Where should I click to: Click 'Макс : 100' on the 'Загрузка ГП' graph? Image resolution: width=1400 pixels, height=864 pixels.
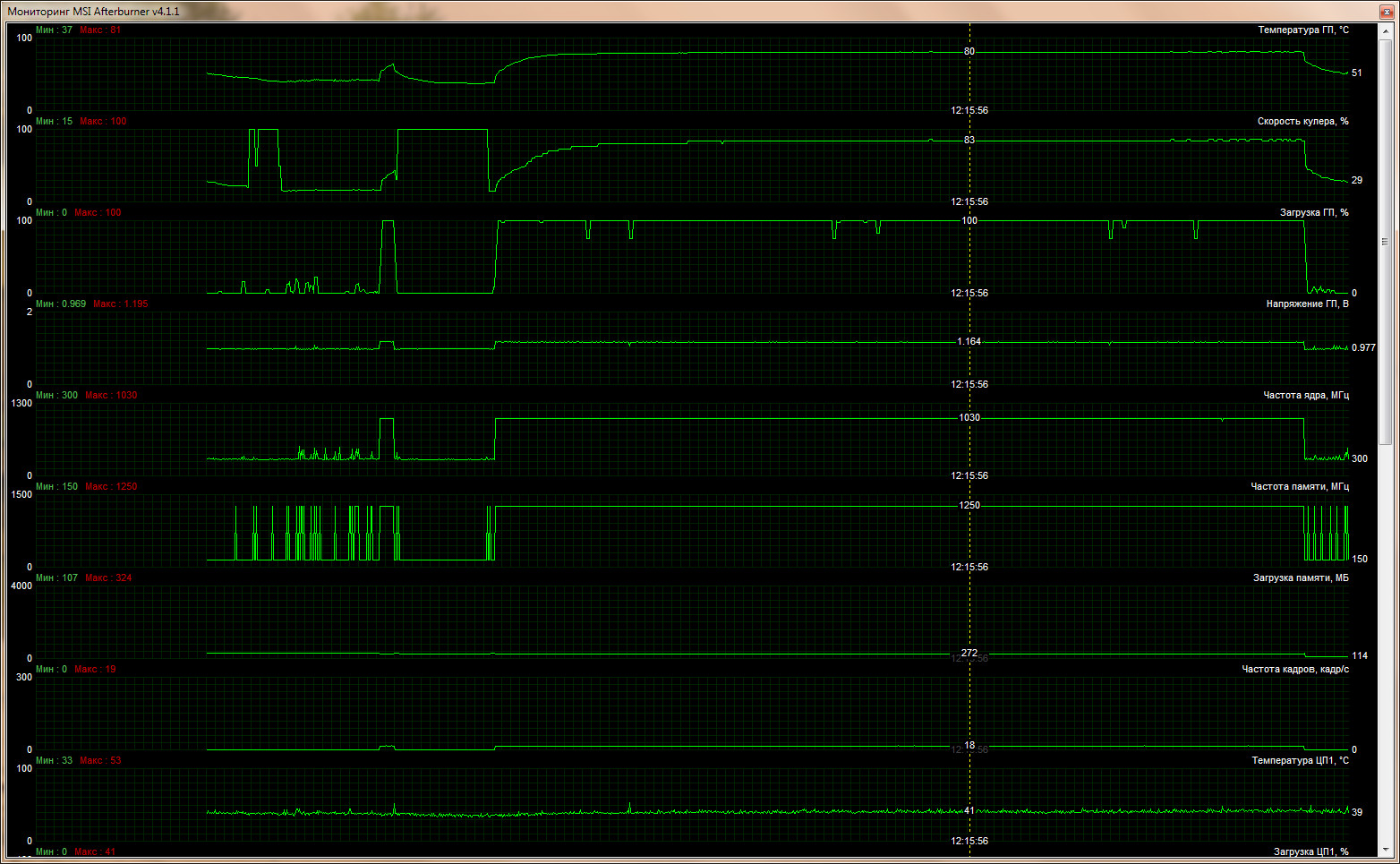[98, 213]
